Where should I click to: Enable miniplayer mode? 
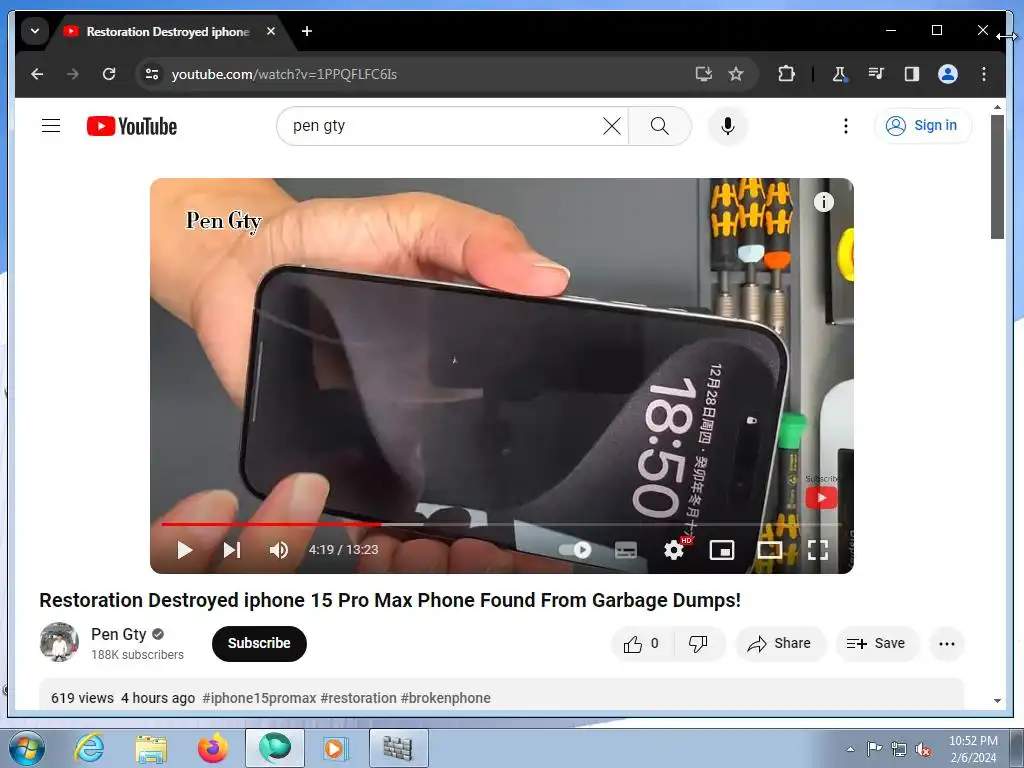tap(722, 550)
